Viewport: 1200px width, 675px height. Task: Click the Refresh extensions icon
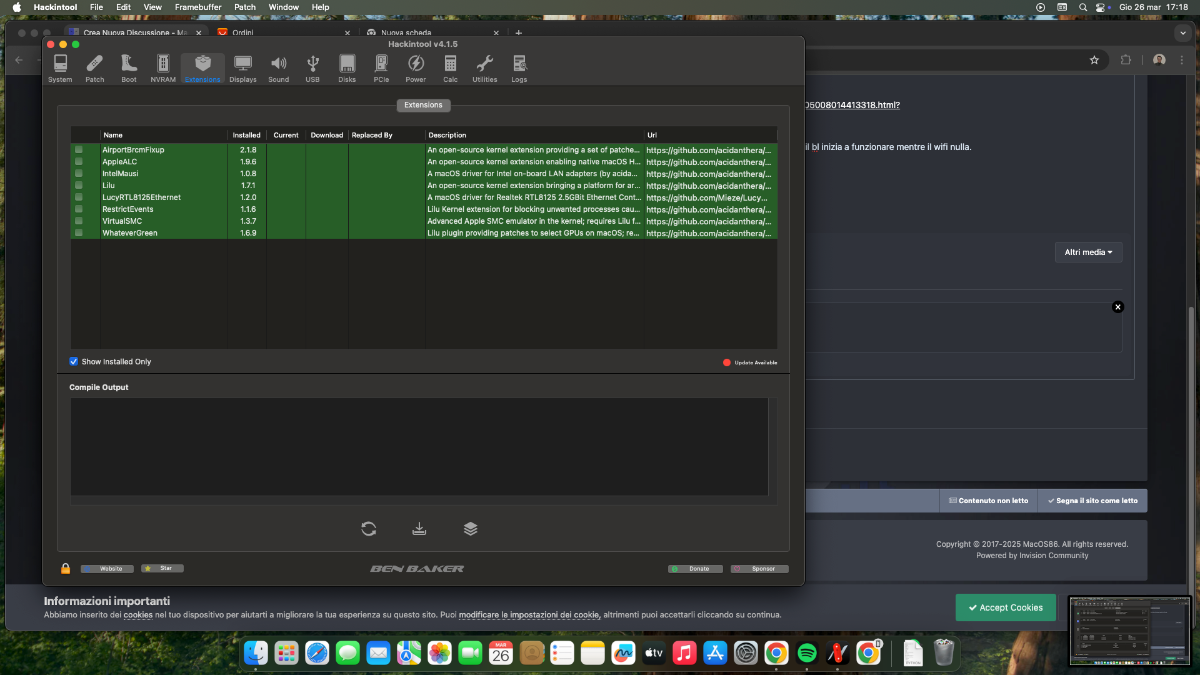pos(369,529)
